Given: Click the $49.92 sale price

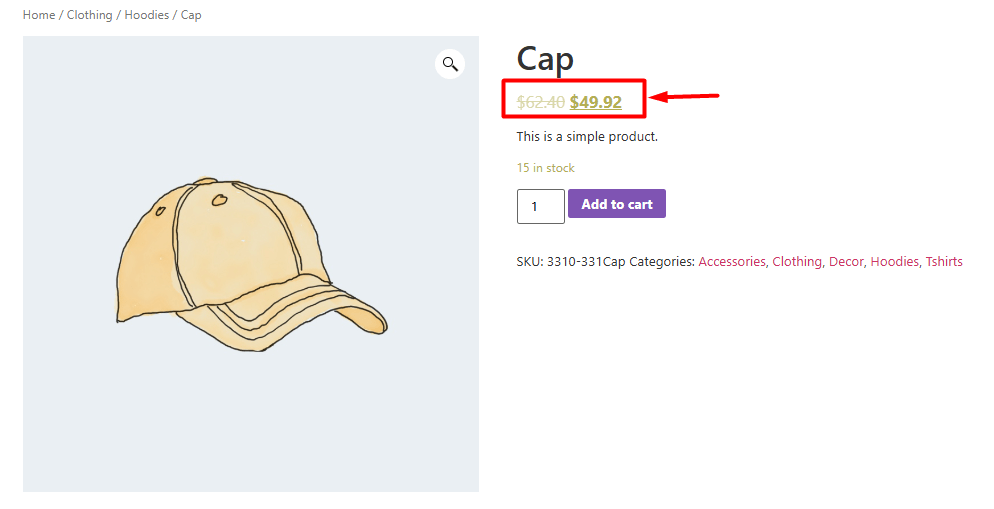Looking at the screenshot, I should tap(596, 102).
